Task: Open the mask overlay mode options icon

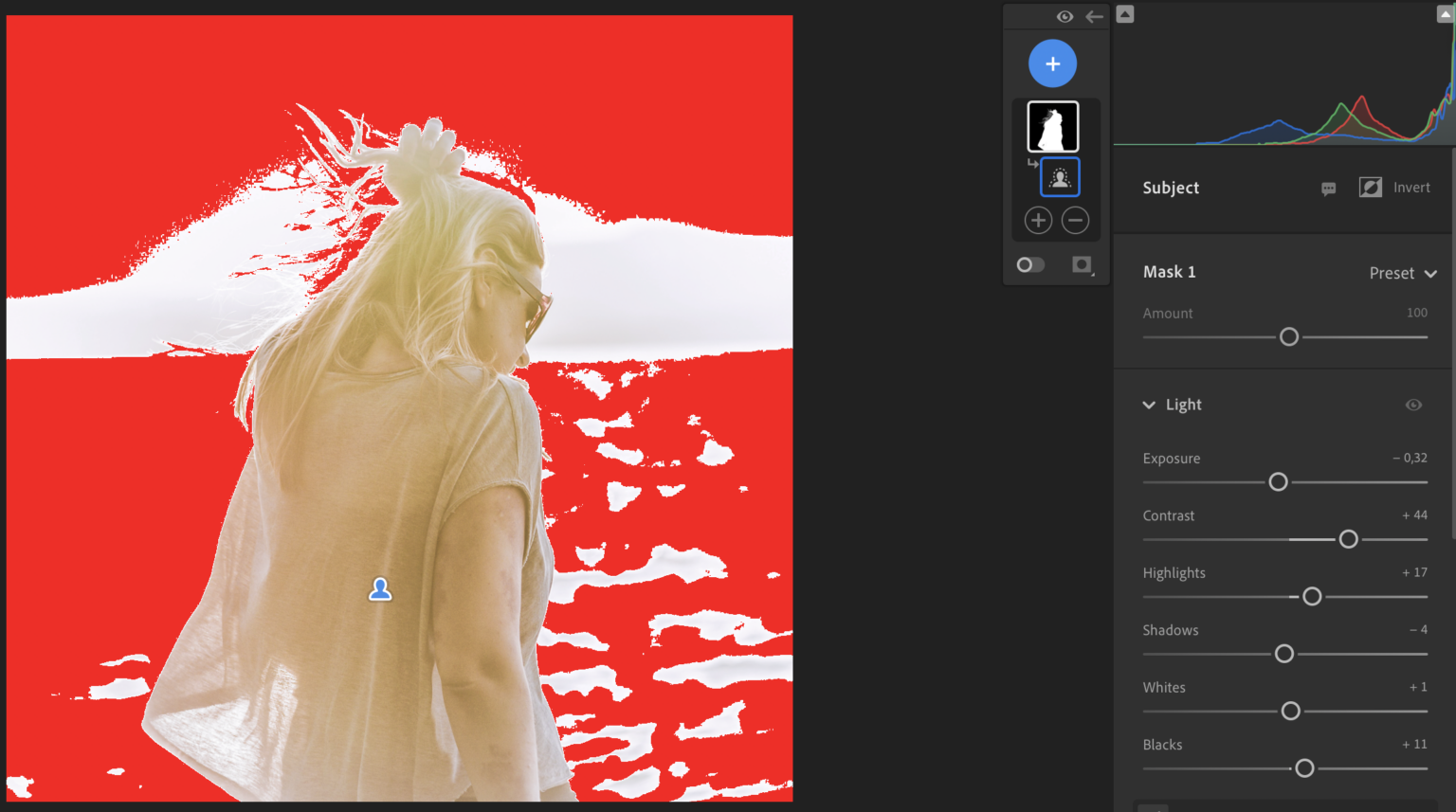Action: coord(1082,264)
